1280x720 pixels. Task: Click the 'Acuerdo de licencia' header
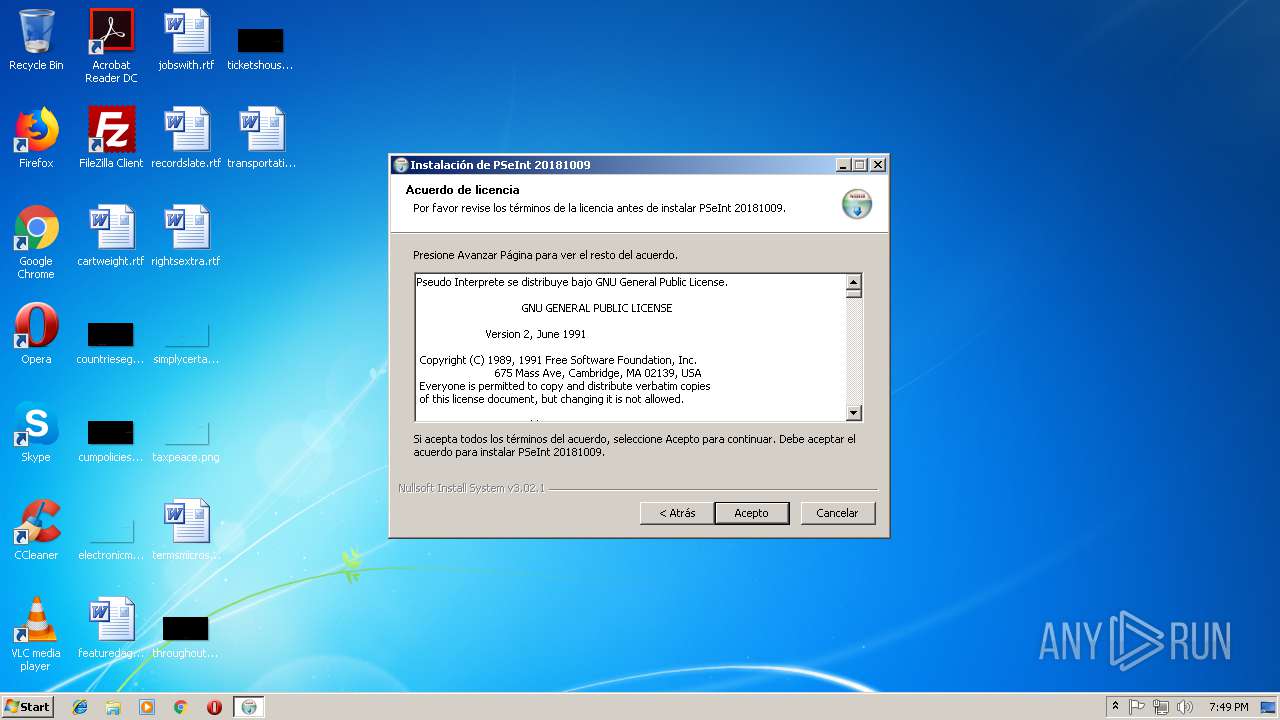pyautogui.click(x=462, y=190)
